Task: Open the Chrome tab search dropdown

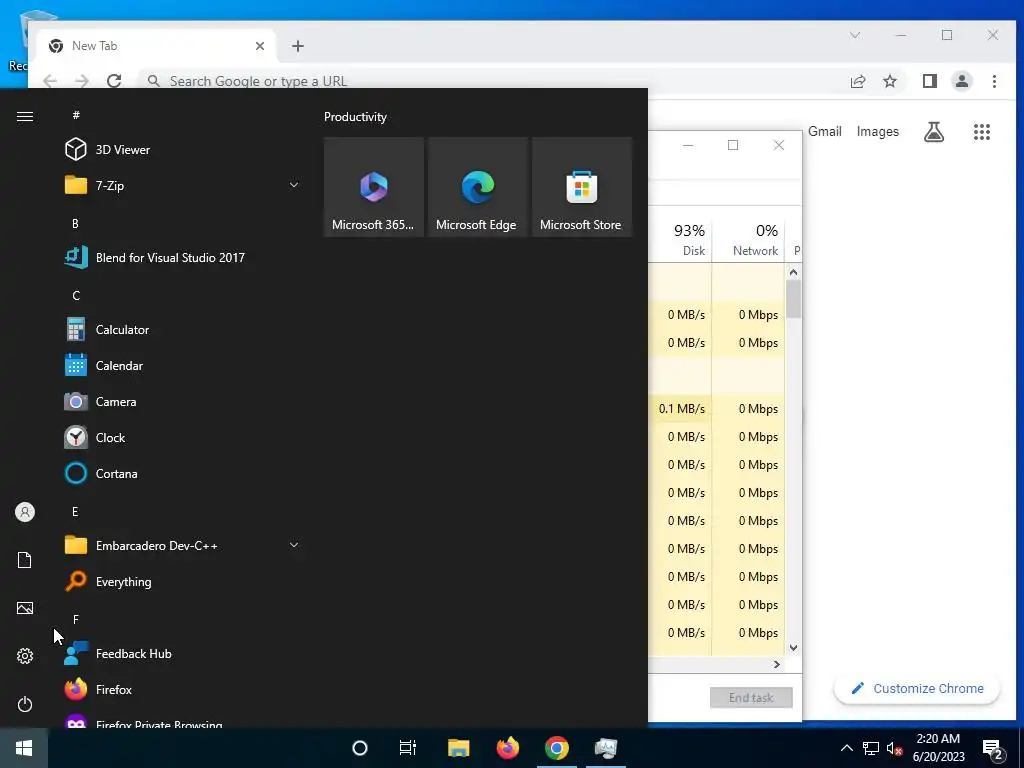Action: pos(855,35)
